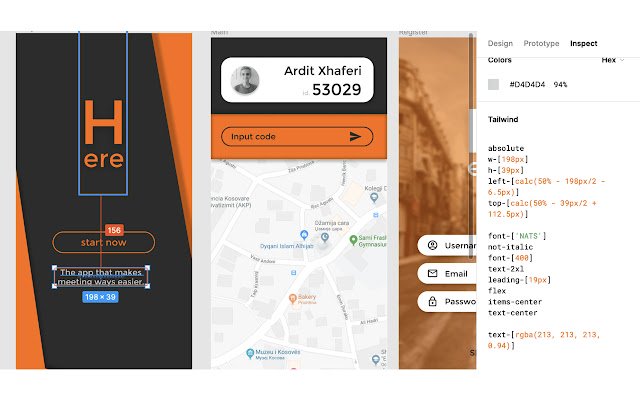
Task: Select the large orange H letter
Action: (x=104, y=122)
